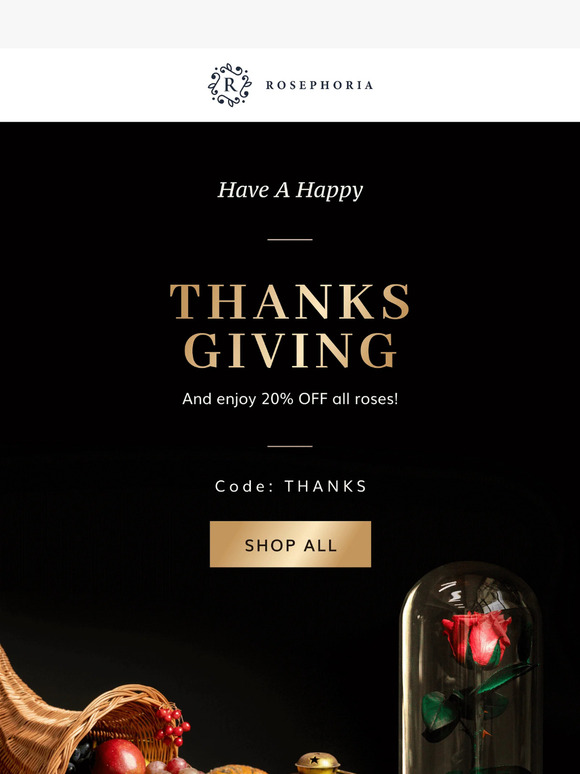
Task: Click the THANKS headline word
Action: pos(290,301)
